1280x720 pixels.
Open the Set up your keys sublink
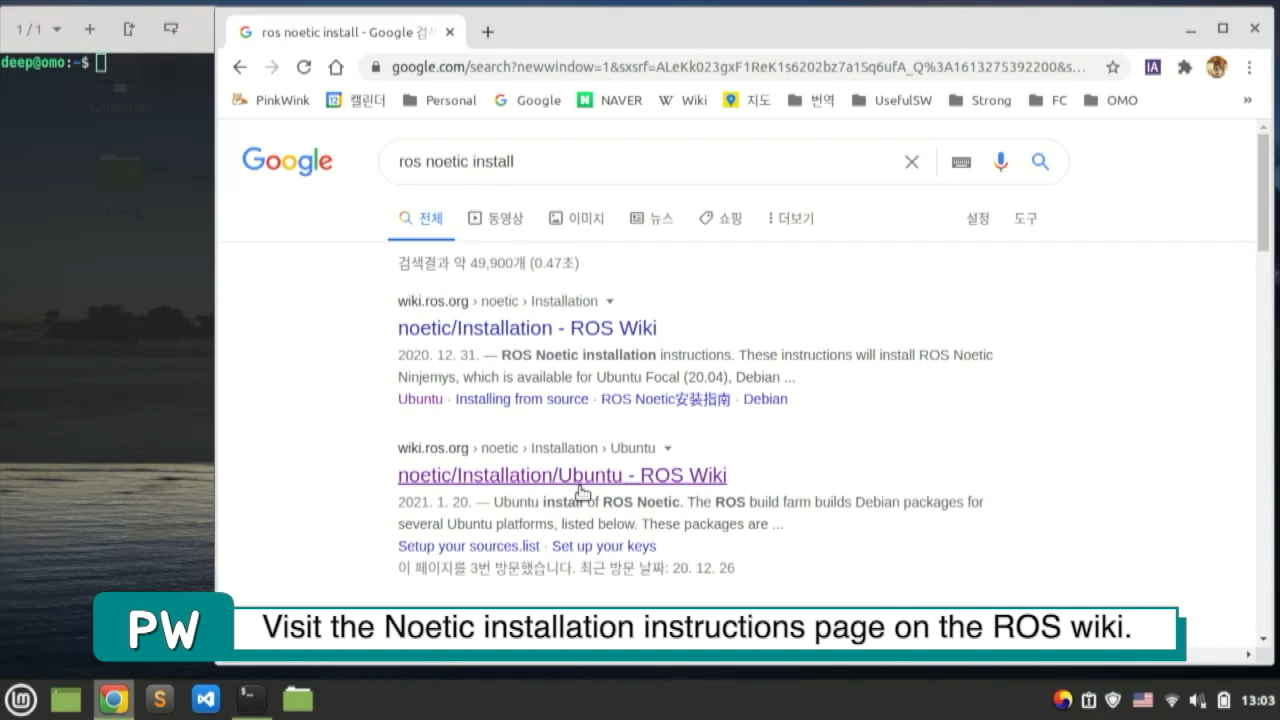pyautogui.click(x=604, y=546)
